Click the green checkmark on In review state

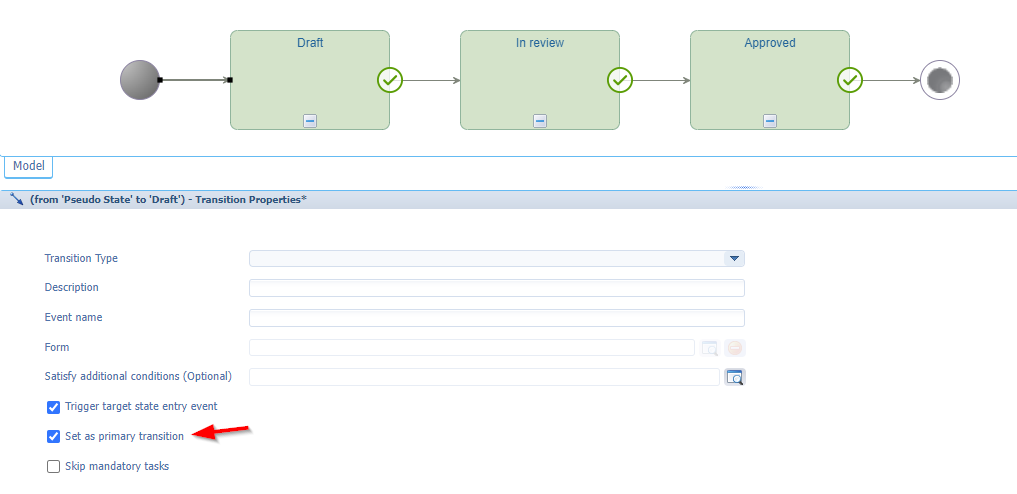pos(620,80)
